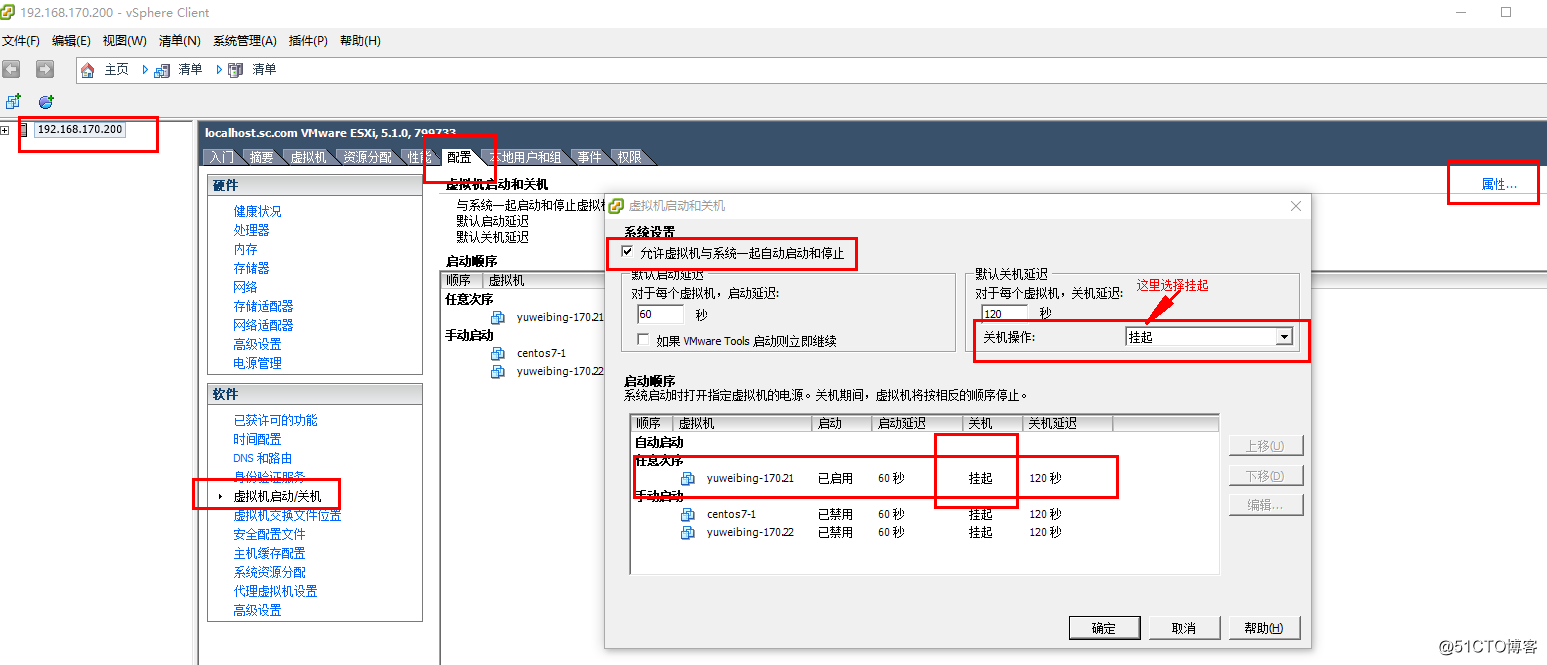Open the 已获许可的功能 link
Viewport: 1547px width, 665px height.
coord(275,420)
